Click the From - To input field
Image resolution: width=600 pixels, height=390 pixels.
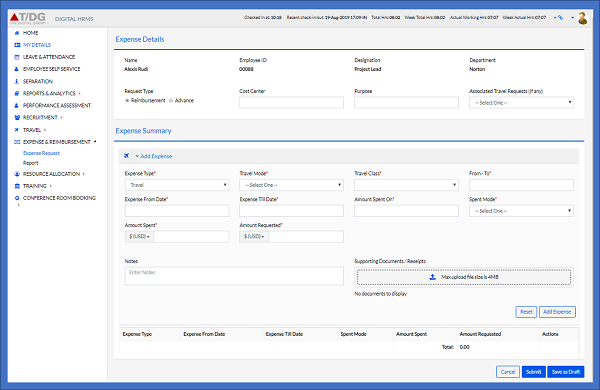(521, 185)
